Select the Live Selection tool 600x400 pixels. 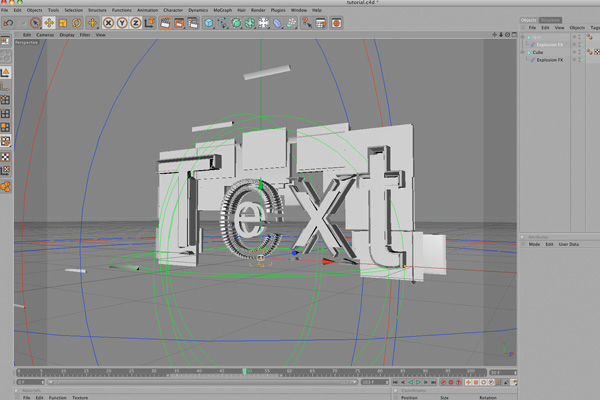(35, 23)
